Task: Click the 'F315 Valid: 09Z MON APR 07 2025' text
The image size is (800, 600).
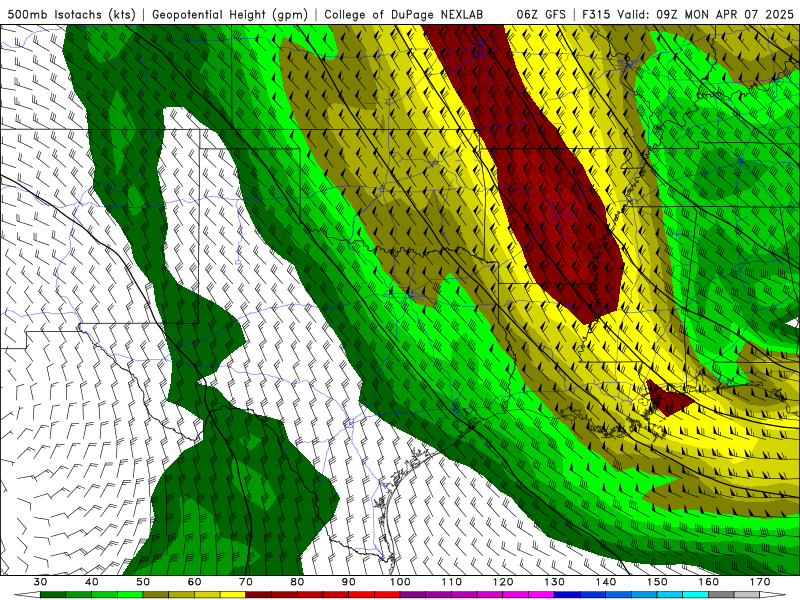Action: (x=688, y=14)
